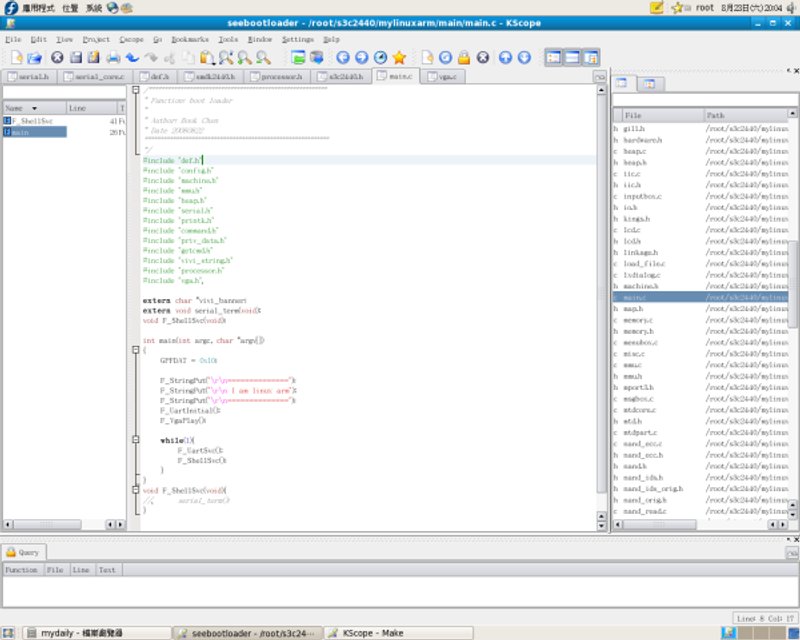Print the document using the printer icon
Screen dimensions: 800x640
(113, 58)
